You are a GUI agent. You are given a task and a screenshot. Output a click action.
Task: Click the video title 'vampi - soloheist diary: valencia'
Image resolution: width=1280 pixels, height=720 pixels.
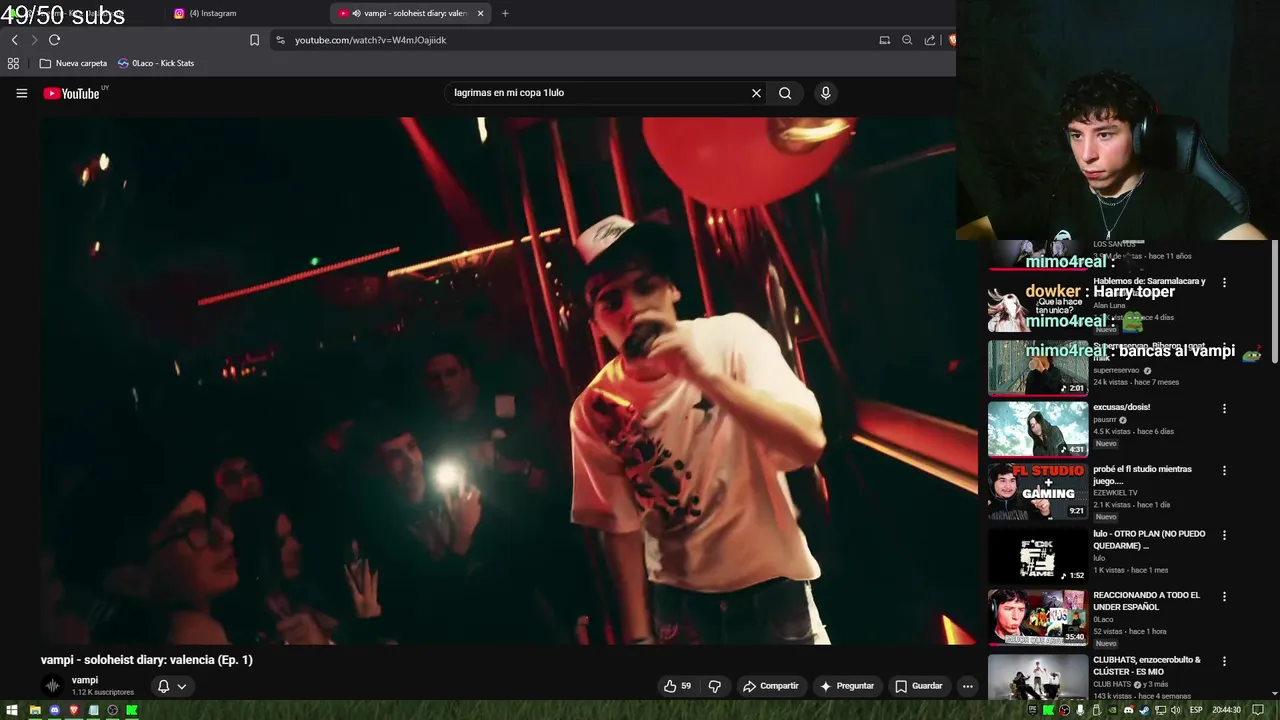[x=147, y=660]
